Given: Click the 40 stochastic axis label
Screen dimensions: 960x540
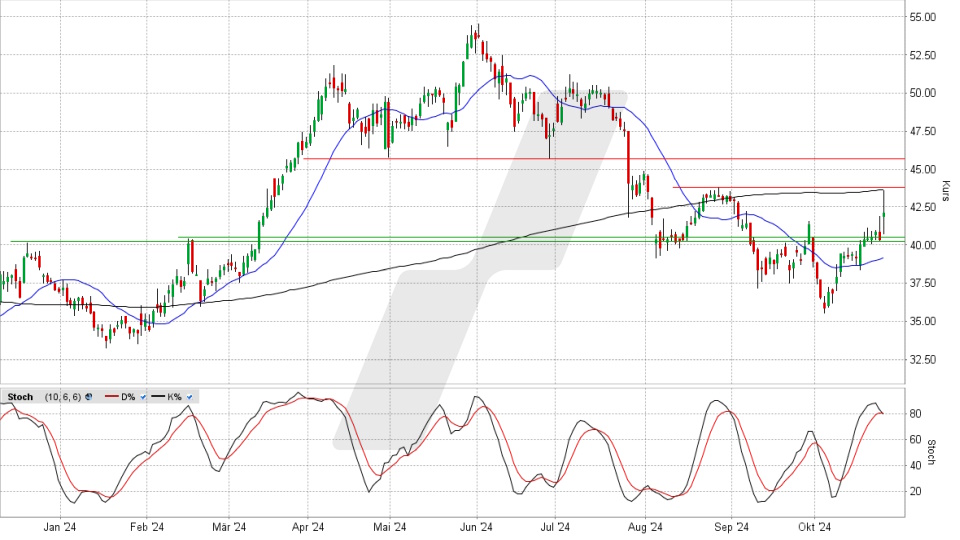Looking at the screenshot, I should (916, 465).
